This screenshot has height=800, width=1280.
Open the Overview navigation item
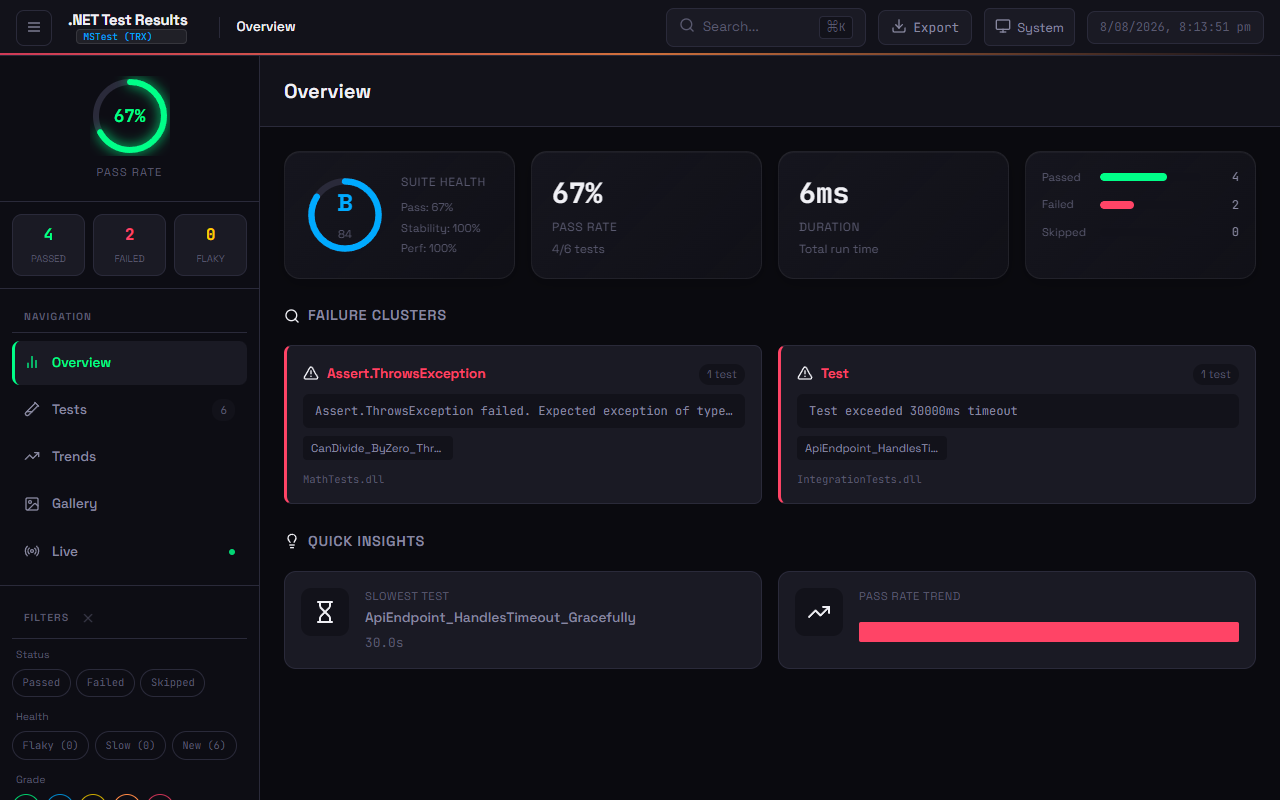(129, 362)
